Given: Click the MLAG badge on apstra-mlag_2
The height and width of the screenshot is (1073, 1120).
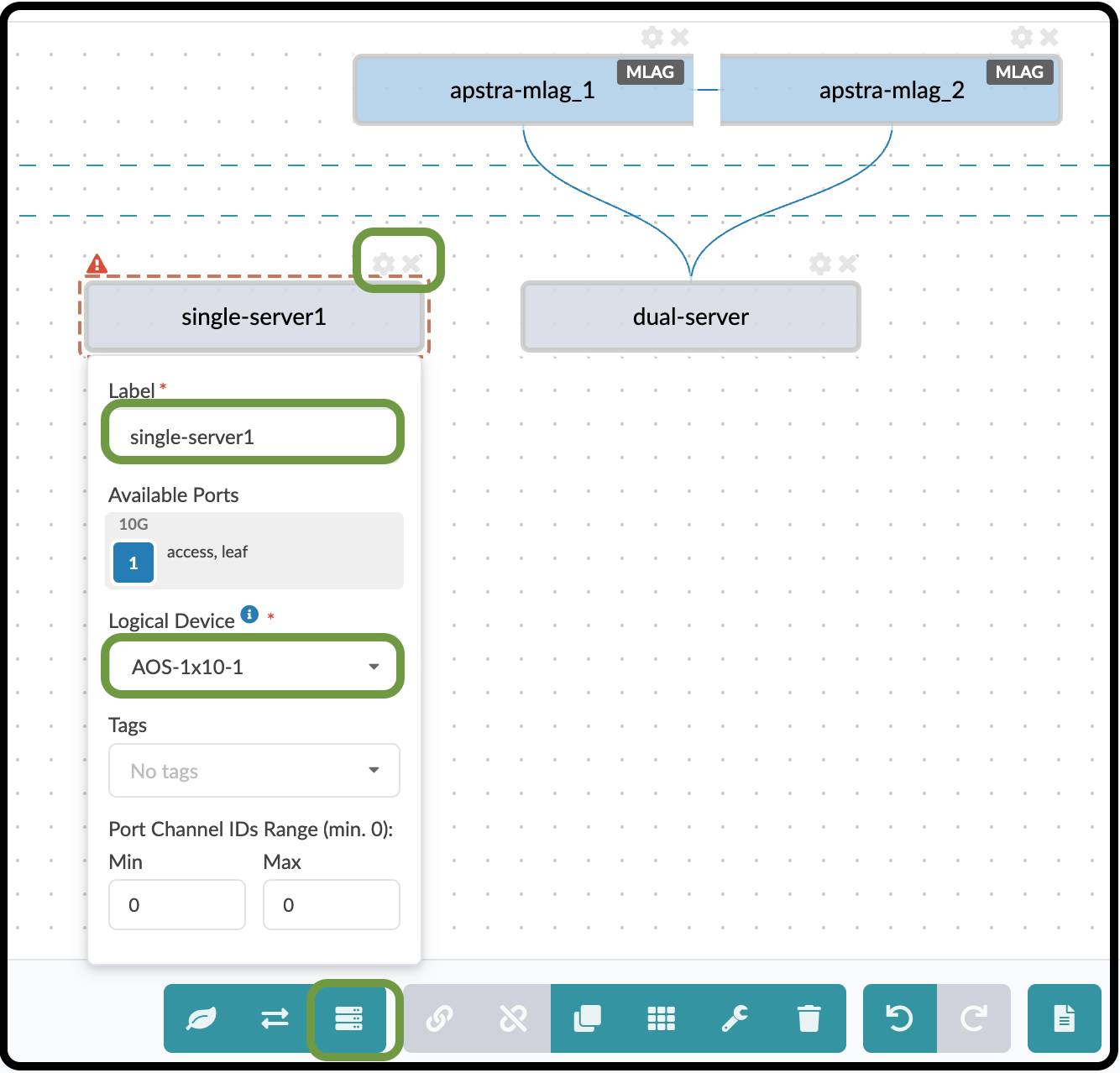Looking at the screenshot, I should [1019, 72].
